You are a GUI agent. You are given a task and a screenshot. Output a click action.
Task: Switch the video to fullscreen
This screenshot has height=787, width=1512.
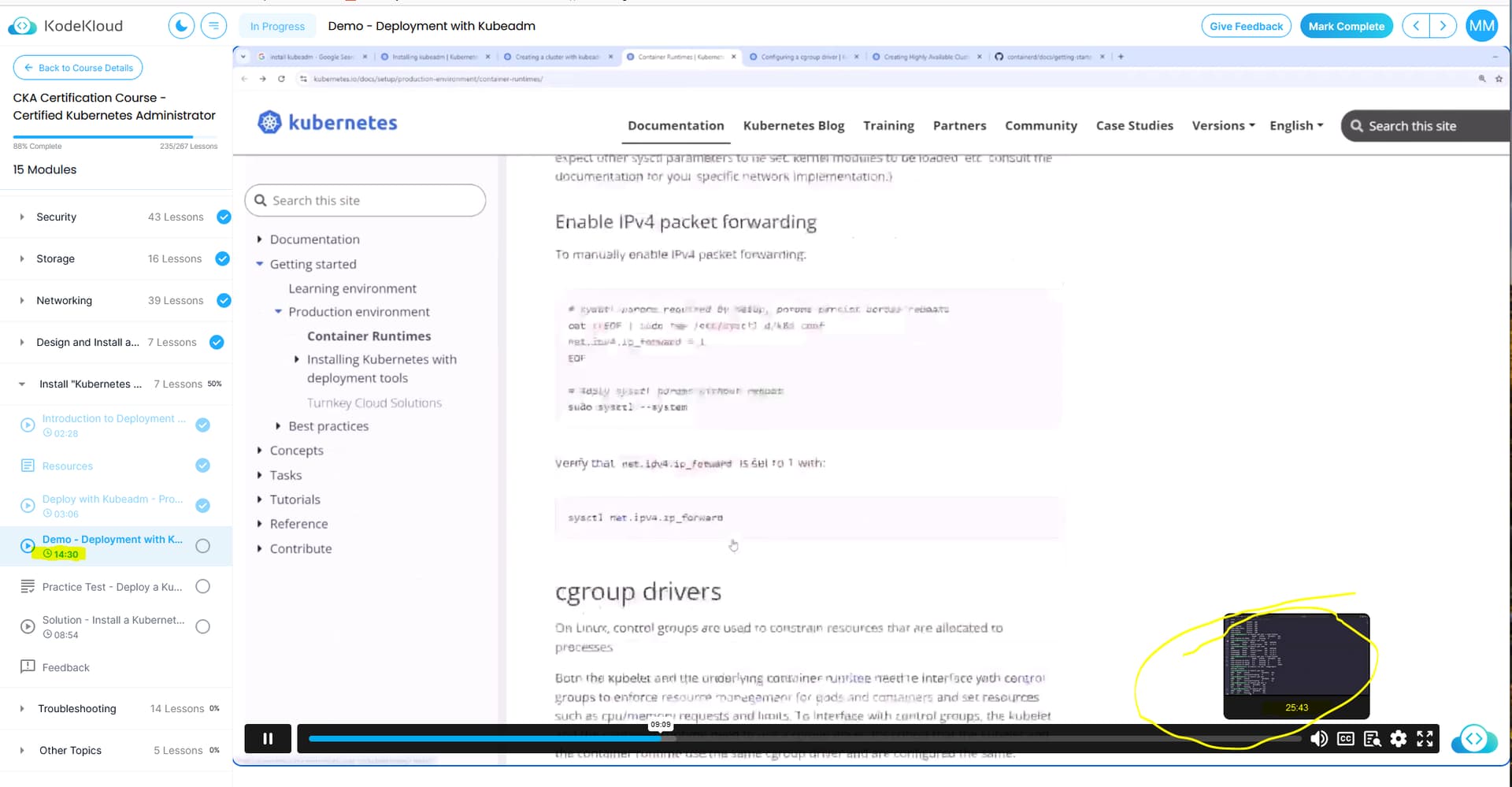(1425, 738)
